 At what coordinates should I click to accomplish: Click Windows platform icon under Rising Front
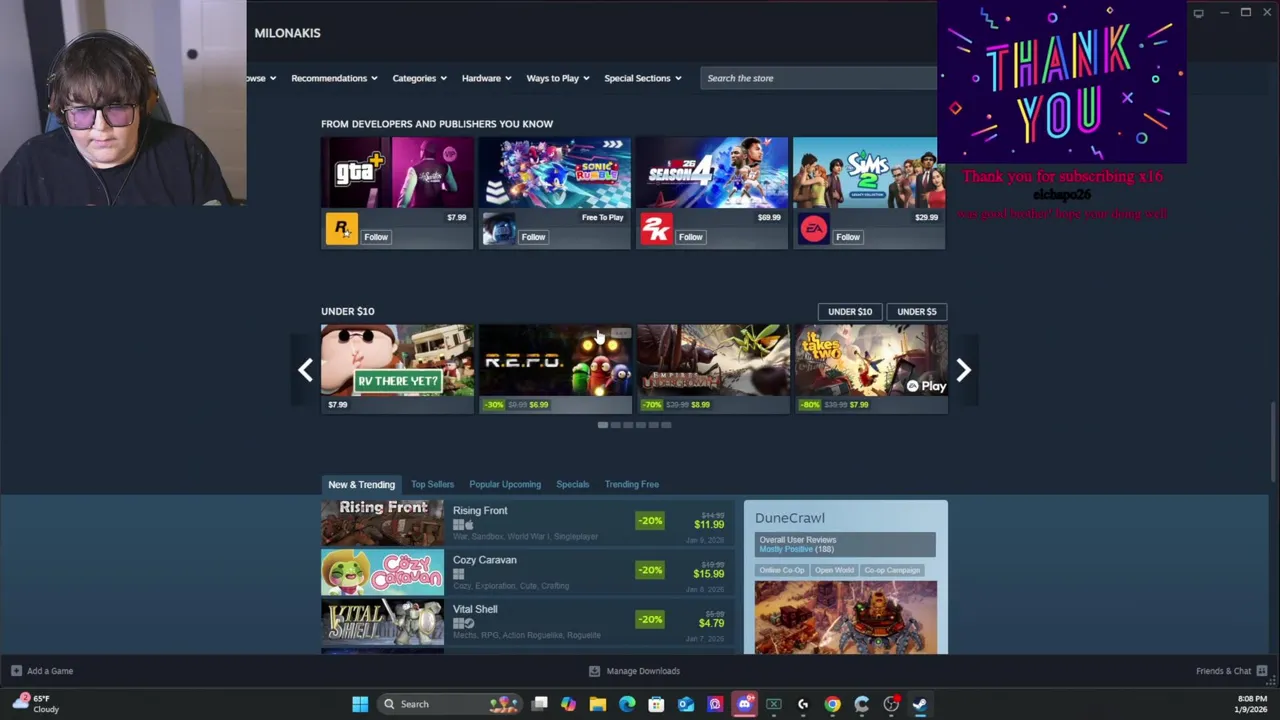(x=458, y=525)
